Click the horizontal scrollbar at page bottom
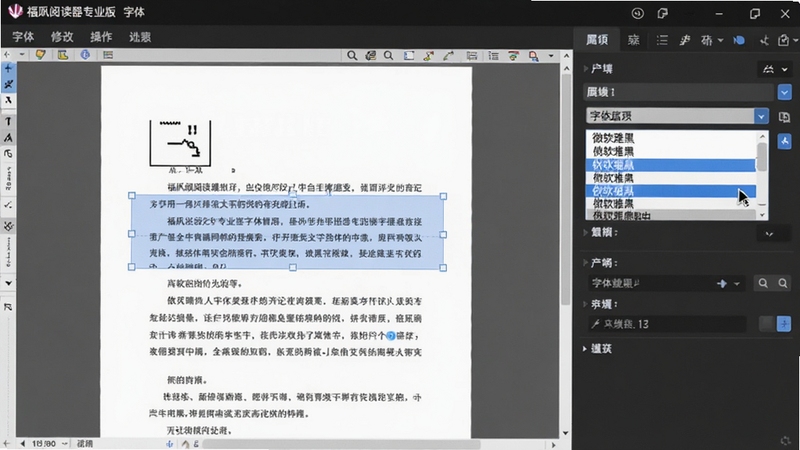The image size is (800, 450). [x=342, y=444]
